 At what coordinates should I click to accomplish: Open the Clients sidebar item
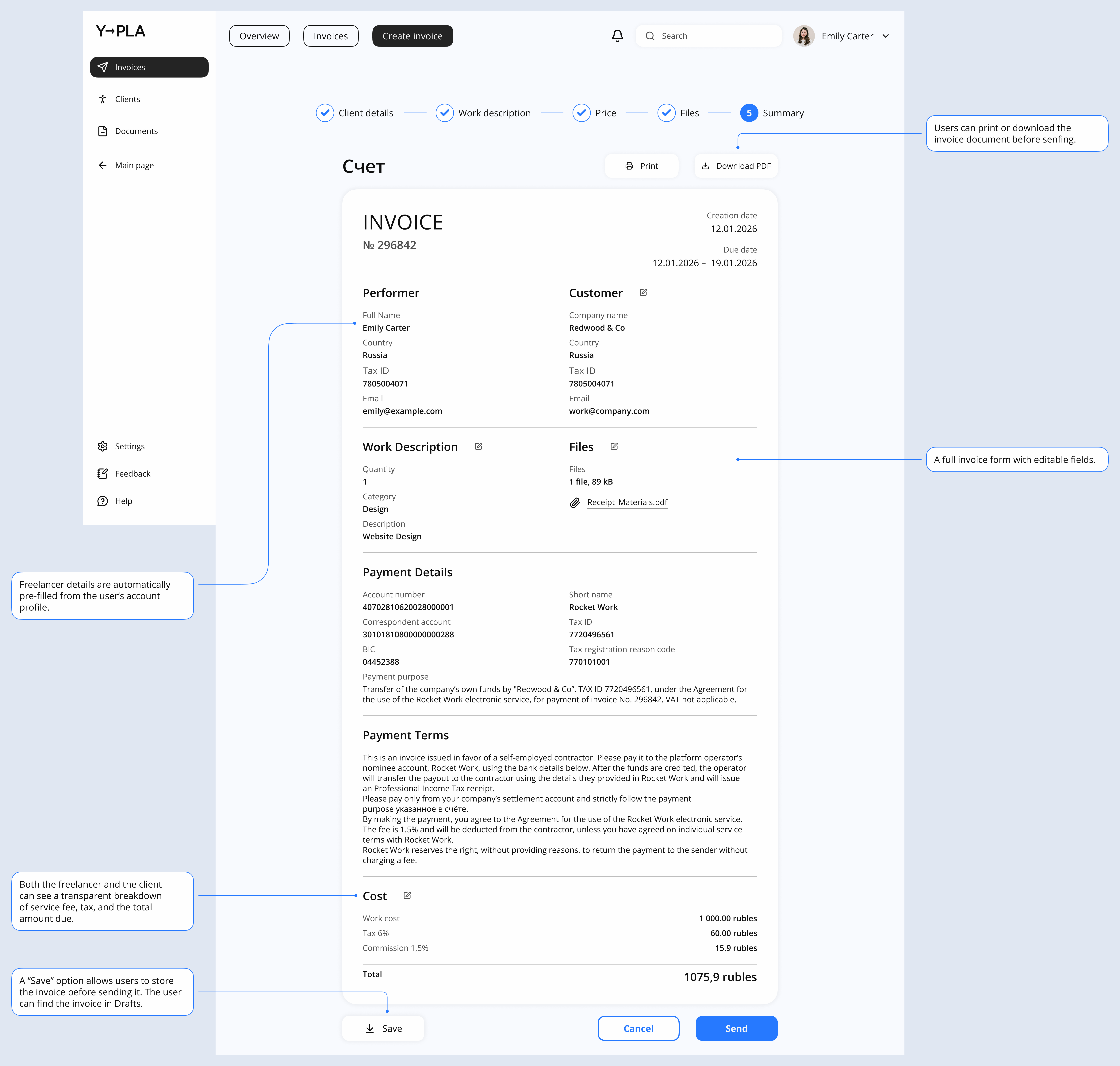127,99
